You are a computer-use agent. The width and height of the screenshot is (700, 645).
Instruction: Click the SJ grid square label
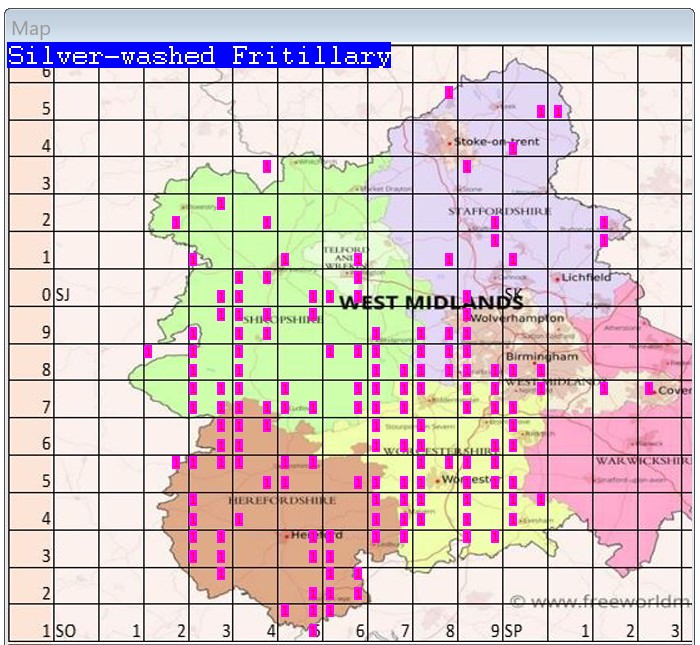pyautogui.click(x=62, y=295)
